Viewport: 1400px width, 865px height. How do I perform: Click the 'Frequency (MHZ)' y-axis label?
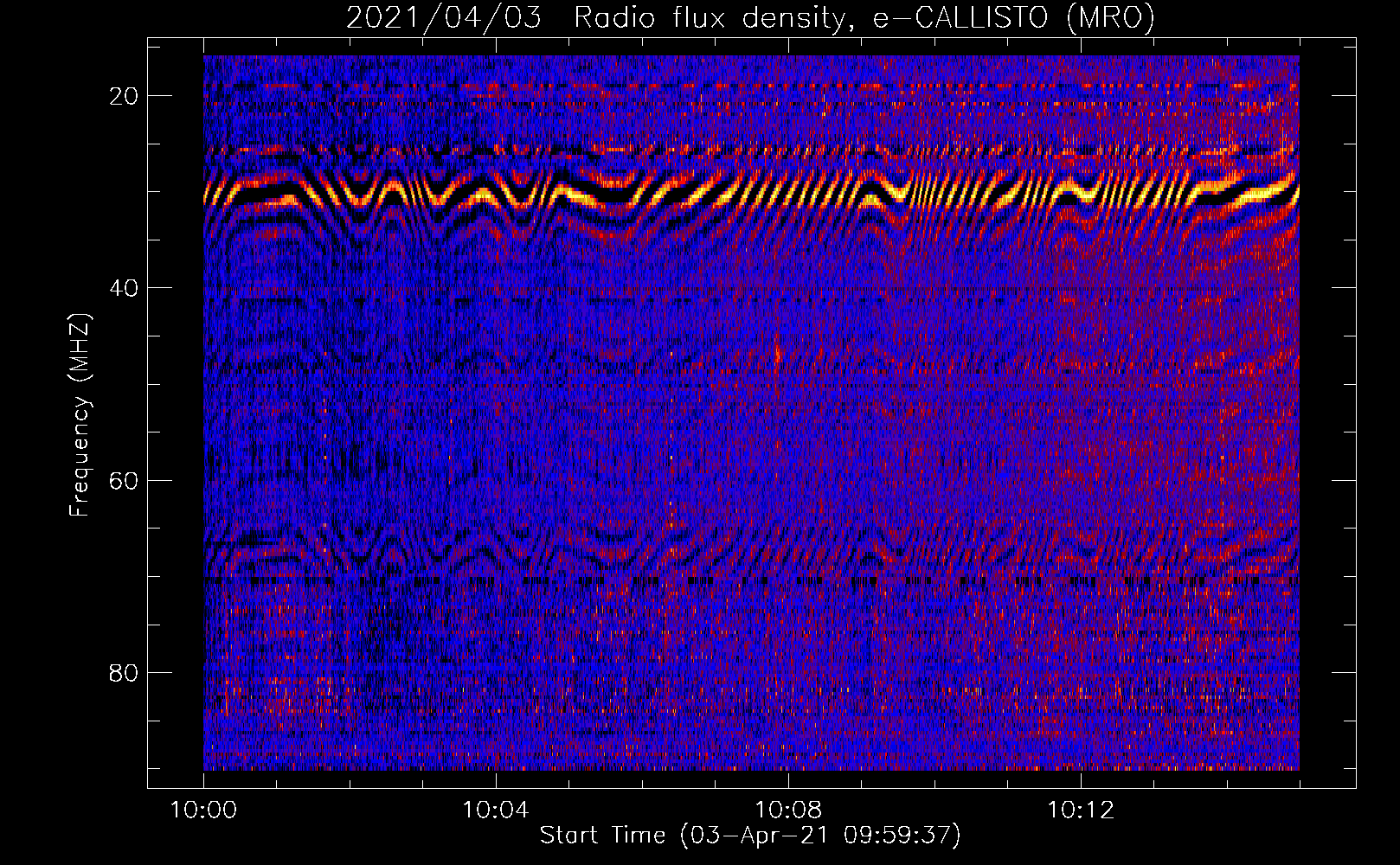pyautogui.click(x=80, y=414)
